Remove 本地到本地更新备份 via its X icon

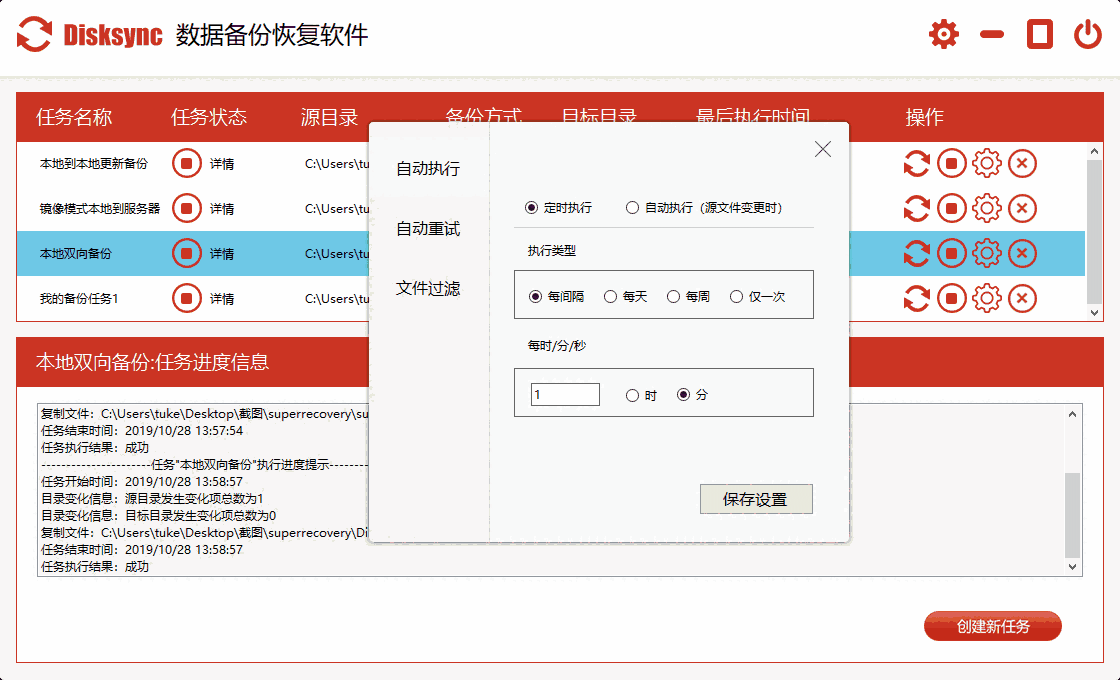click(x=1021, y=163)
